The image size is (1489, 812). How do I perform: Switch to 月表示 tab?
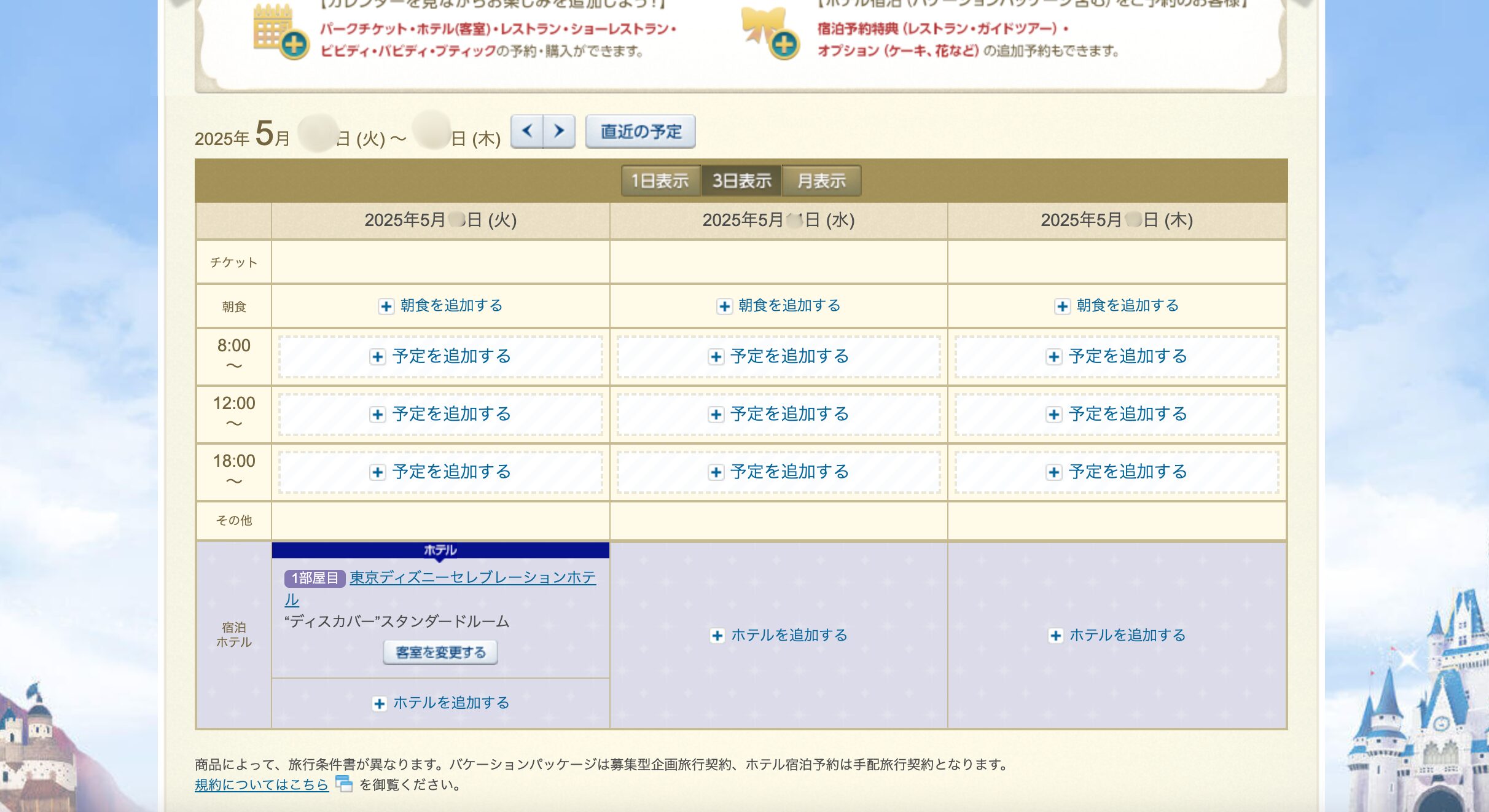click(821, 181)
